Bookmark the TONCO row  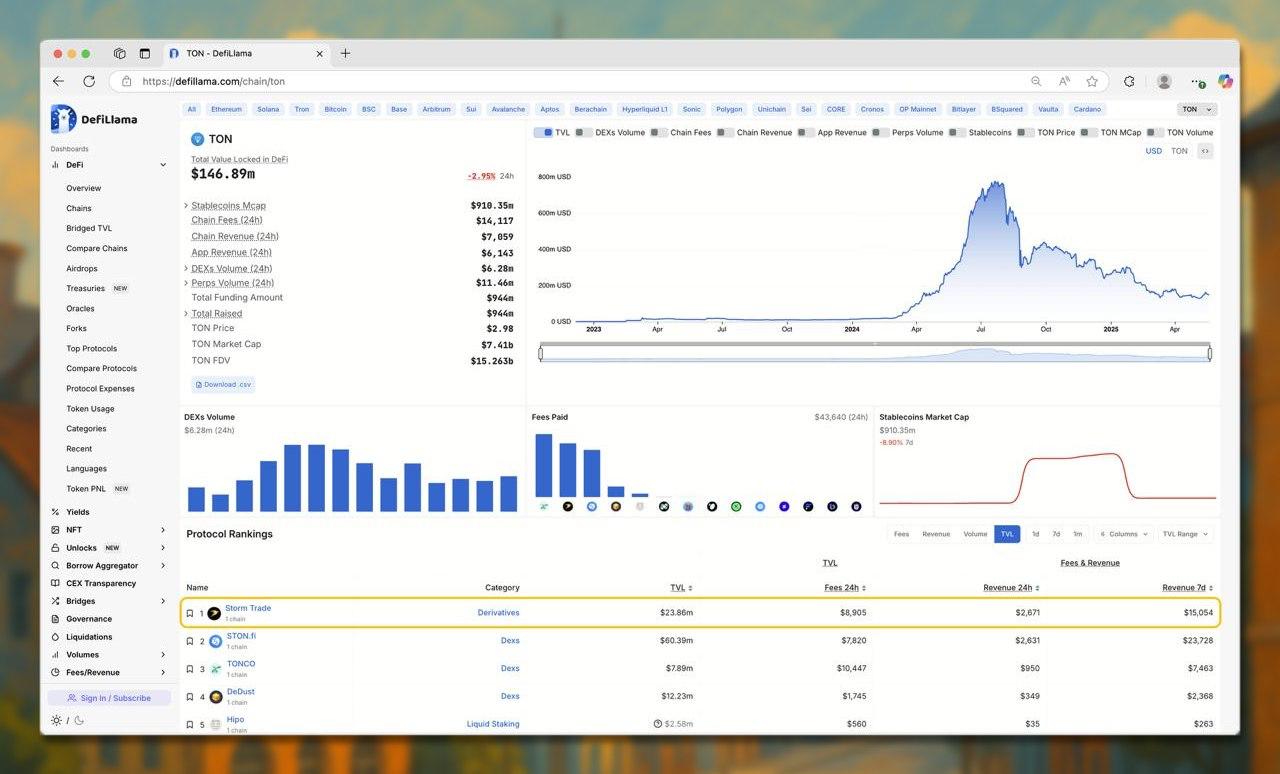pyautogui.click(x=190, y=669)
